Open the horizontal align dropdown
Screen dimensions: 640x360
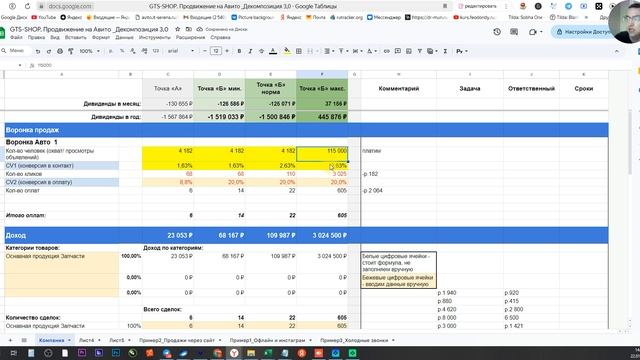(x=329, y=51)
